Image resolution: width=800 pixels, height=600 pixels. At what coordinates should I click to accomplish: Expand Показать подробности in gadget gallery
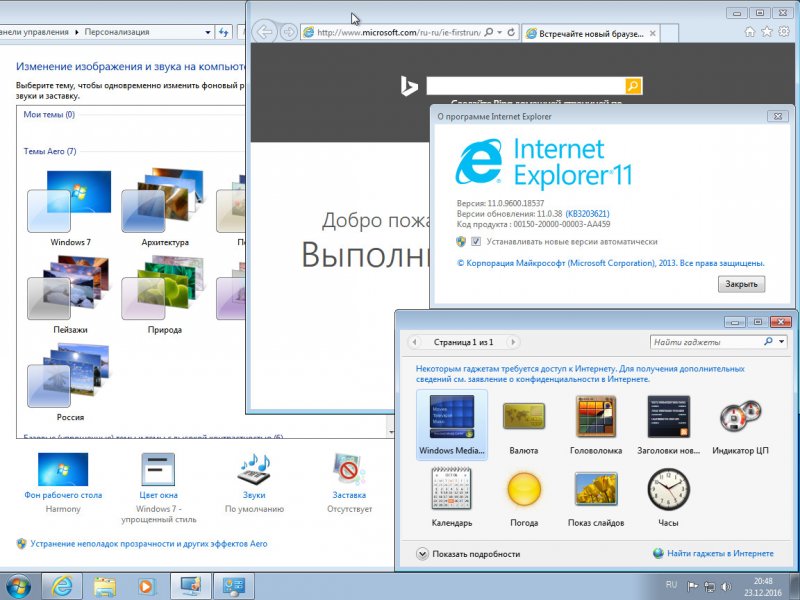[468, 554]
